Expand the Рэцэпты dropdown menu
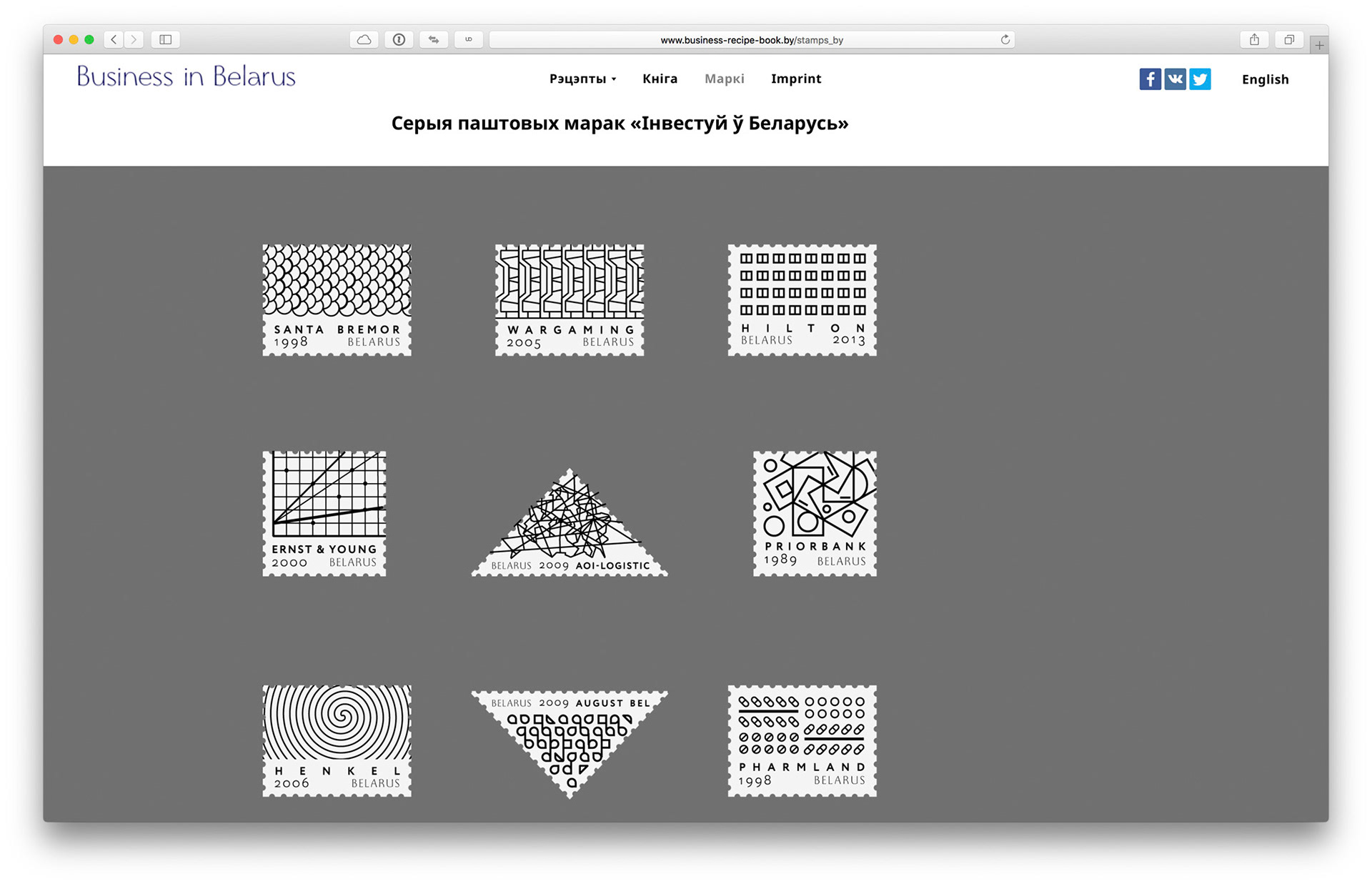1372x884 pixels. tap(582, 79)
